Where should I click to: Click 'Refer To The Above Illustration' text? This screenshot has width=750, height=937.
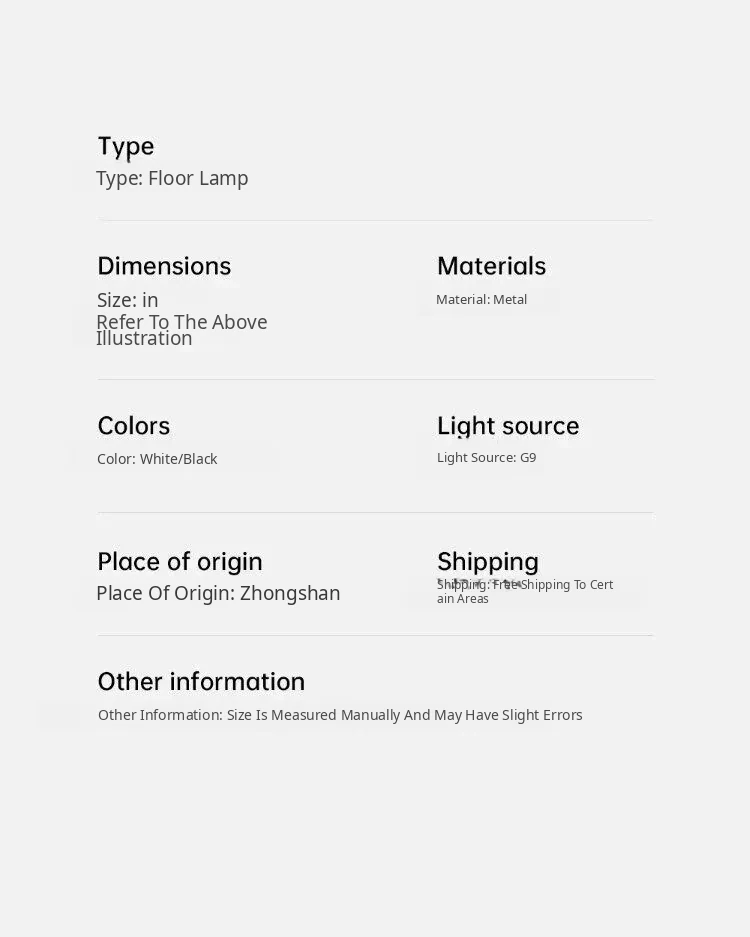tap(181, 330)
